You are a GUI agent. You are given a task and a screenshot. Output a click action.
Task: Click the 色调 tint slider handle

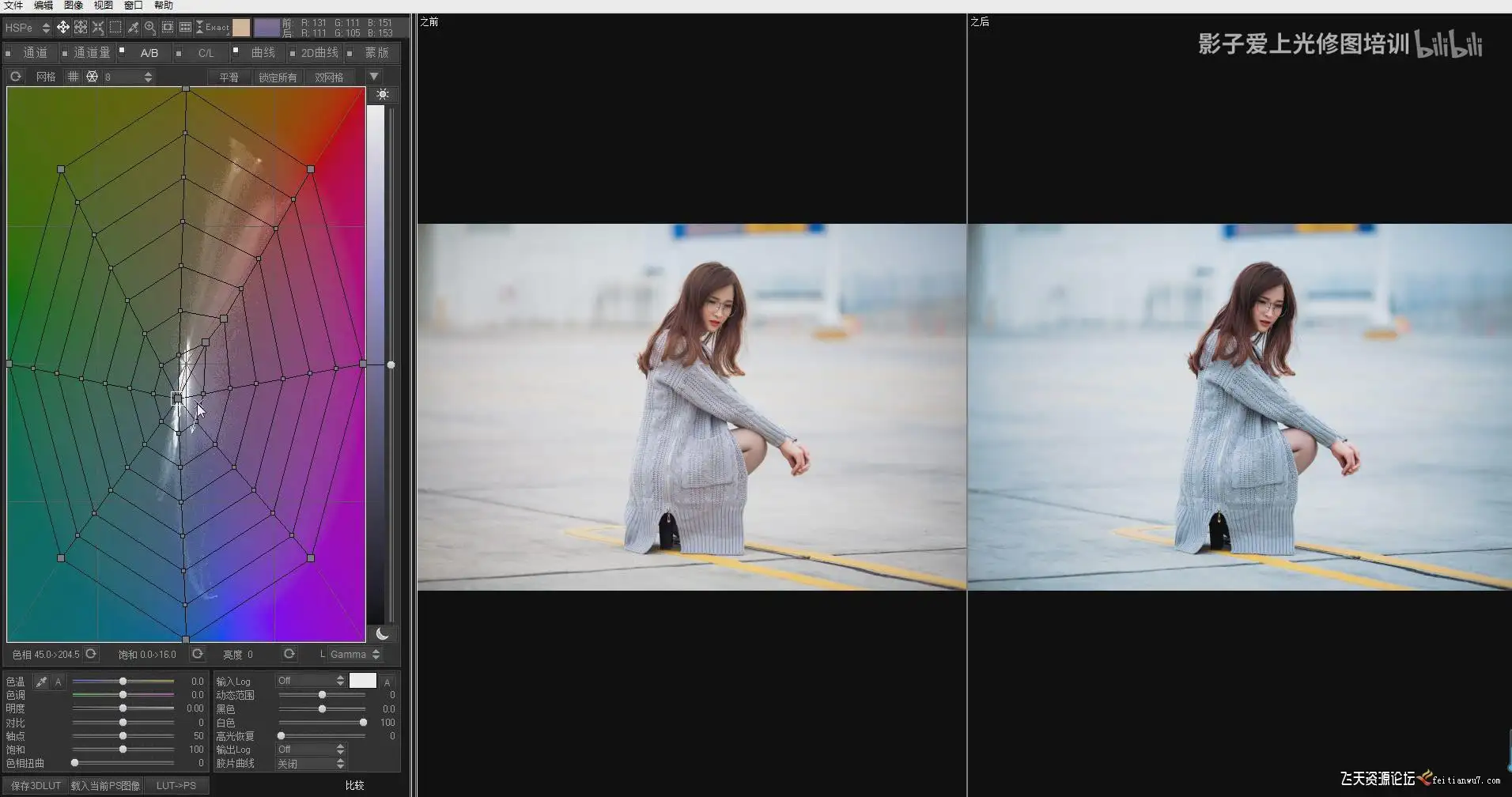[123, 695]
